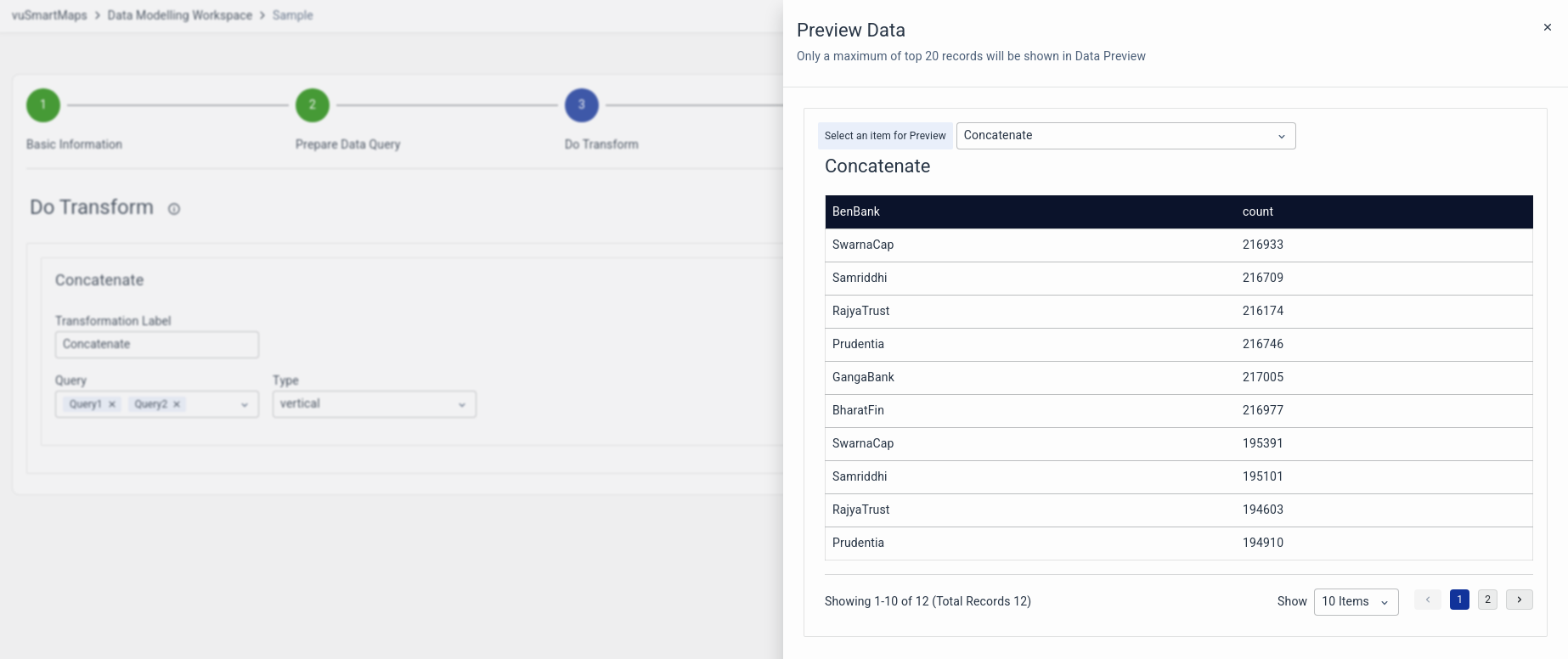The image size is (1568, 659).
Task: Remove Query2 tag from Query field
Action: coord(177,404)
